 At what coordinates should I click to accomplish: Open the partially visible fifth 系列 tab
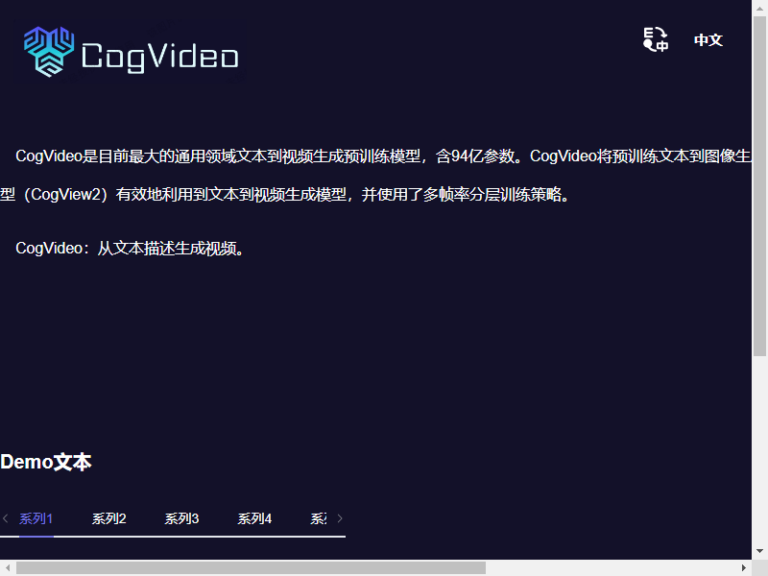[319, 518]
